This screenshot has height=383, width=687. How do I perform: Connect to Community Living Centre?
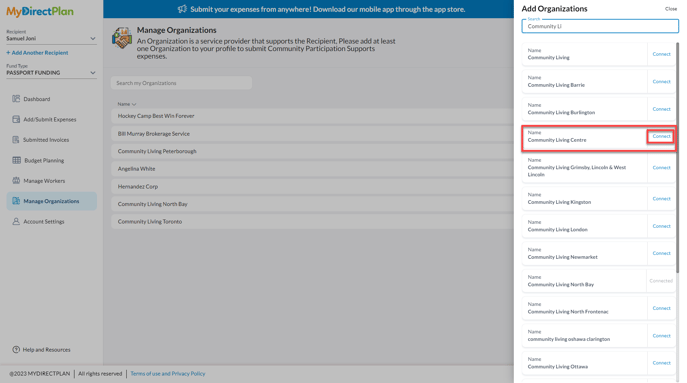coord(661,136)
